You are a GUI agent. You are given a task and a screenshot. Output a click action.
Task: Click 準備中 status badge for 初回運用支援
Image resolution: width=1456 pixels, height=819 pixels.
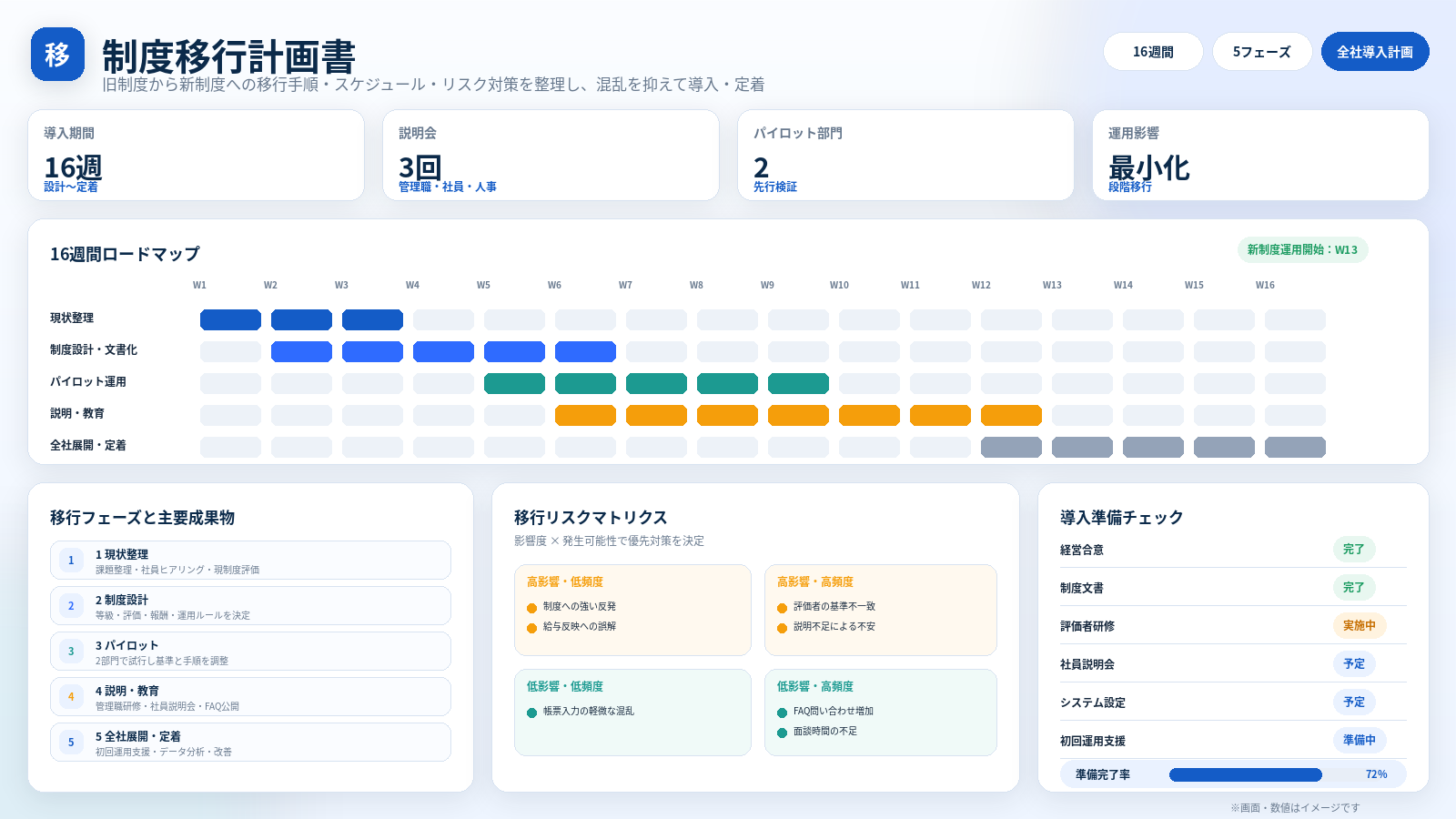tap(1360, 740)
